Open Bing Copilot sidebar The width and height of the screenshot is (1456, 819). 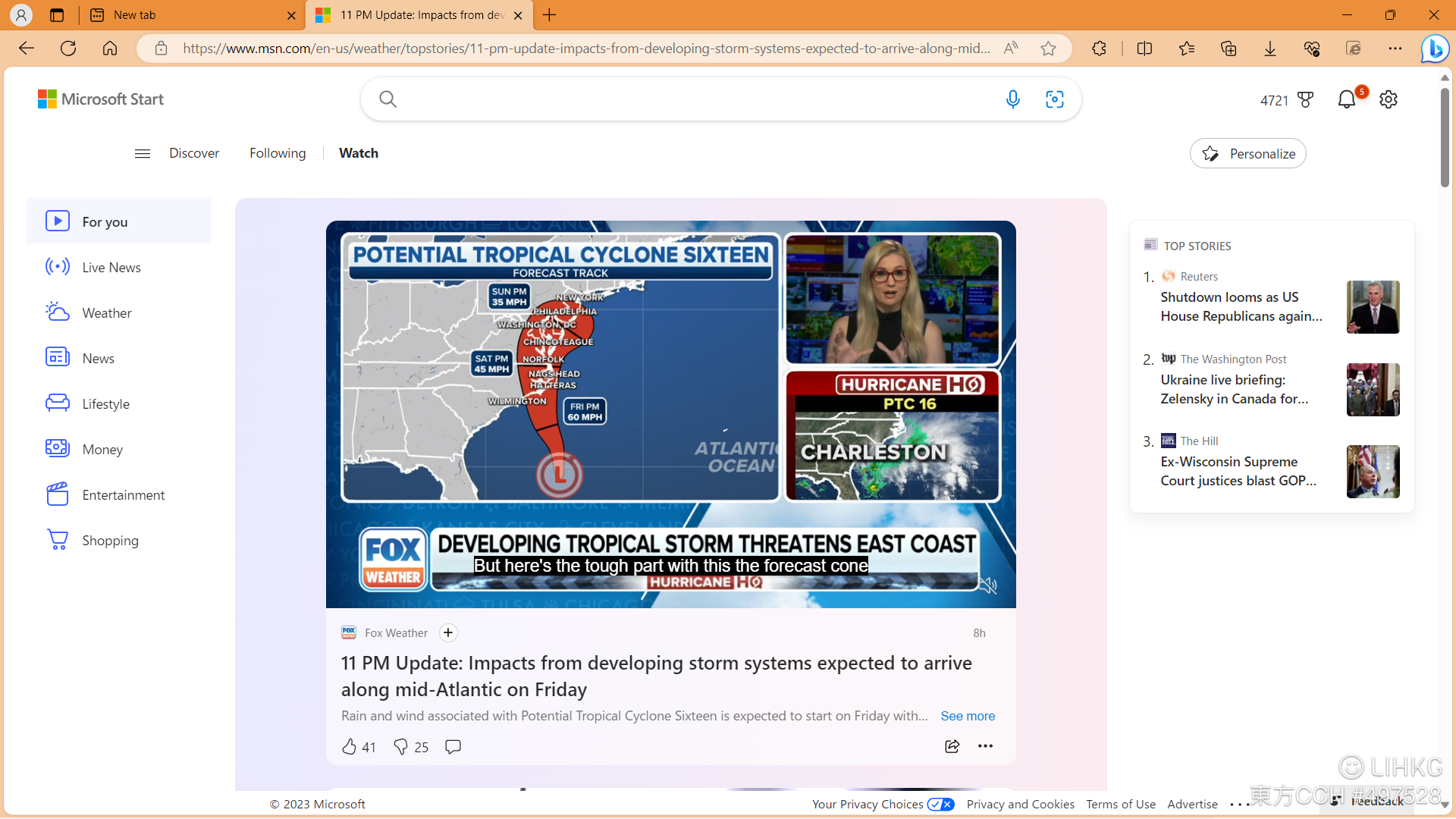point(1435,49)
